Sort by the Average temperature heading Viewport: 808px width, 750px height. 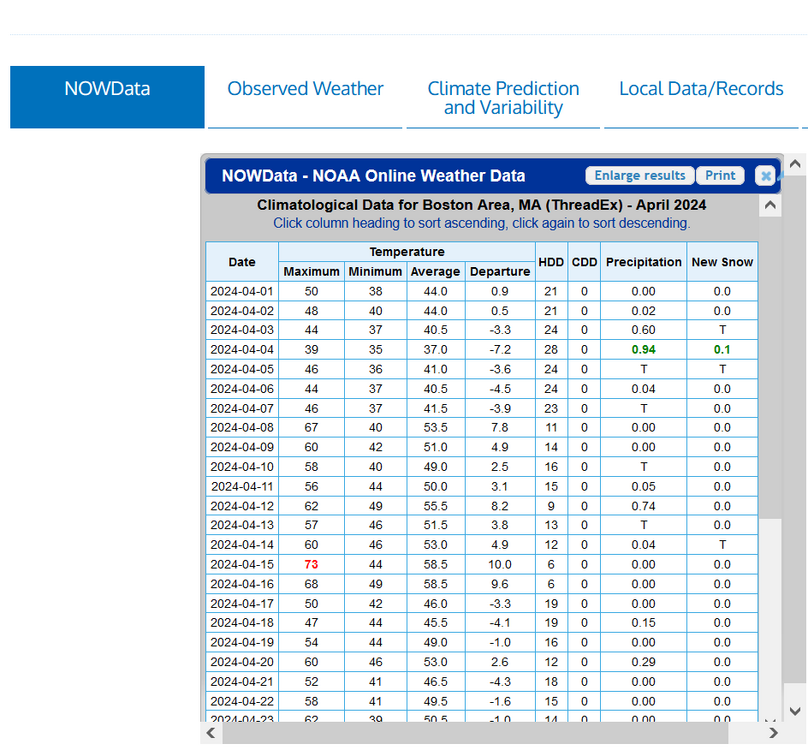pos(435,272)
